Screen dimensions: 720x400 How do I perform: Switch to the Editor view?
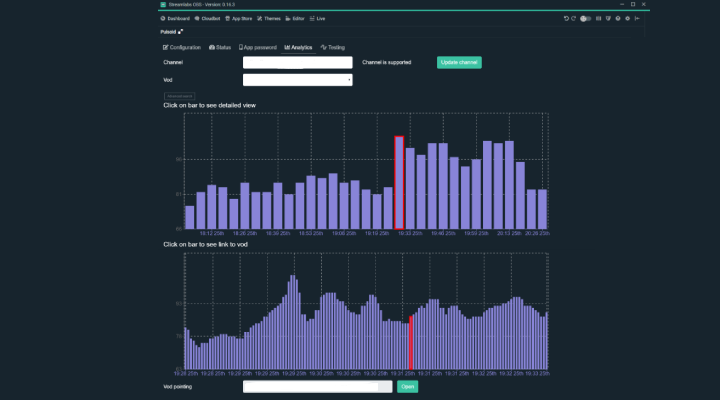pos(296,18)
